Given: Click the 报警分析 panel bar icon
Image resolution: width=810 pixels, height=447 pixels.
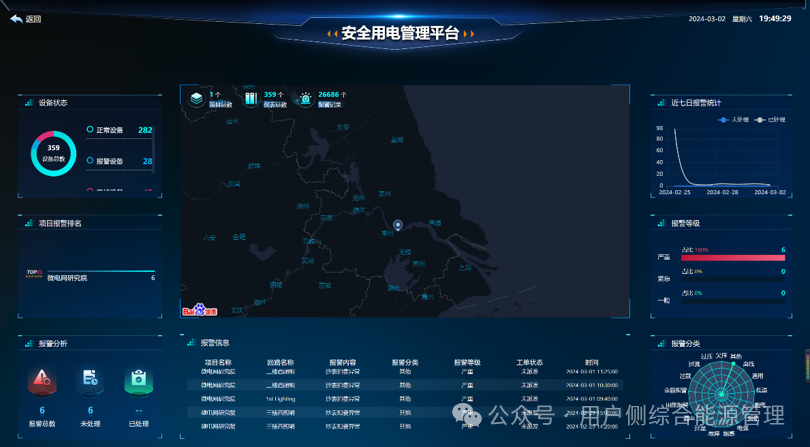Looking at the screenshot, I should pyautogui.click(x=29, y=343).
